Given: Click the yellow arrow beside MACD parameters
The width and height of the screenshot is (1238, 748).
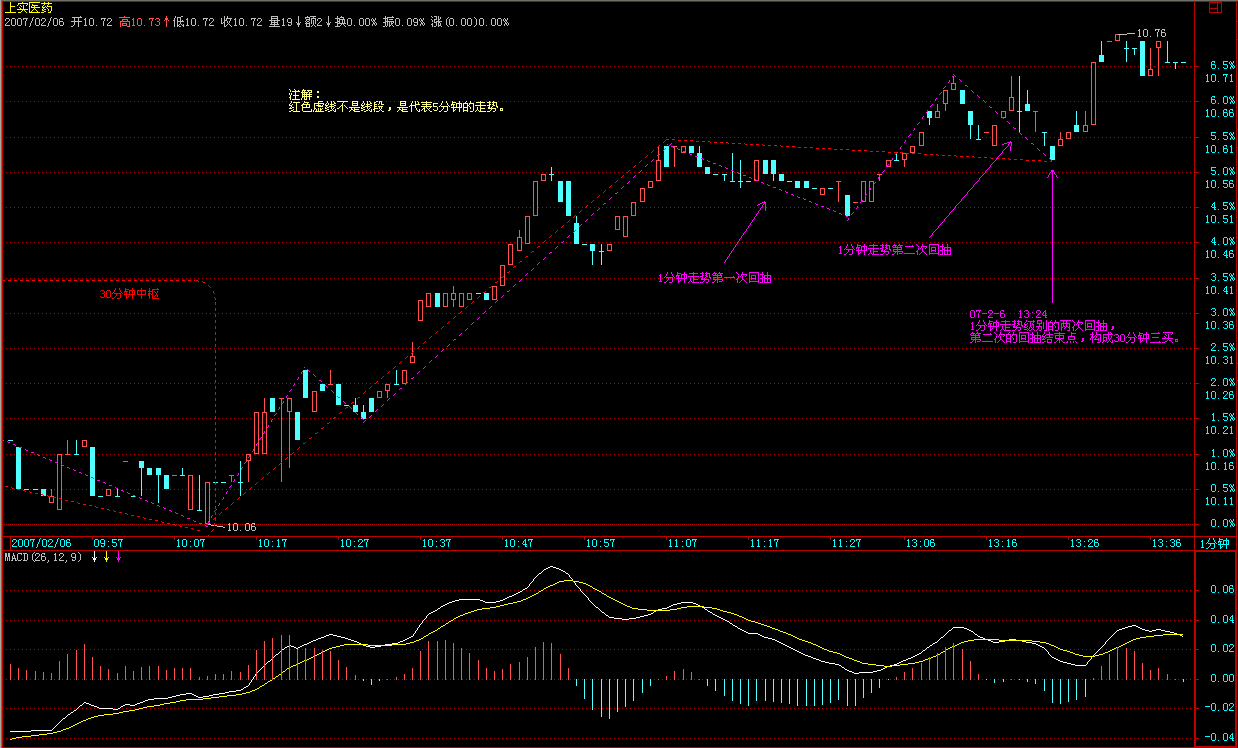Looking at the screenshot, I should click(106, 557).
